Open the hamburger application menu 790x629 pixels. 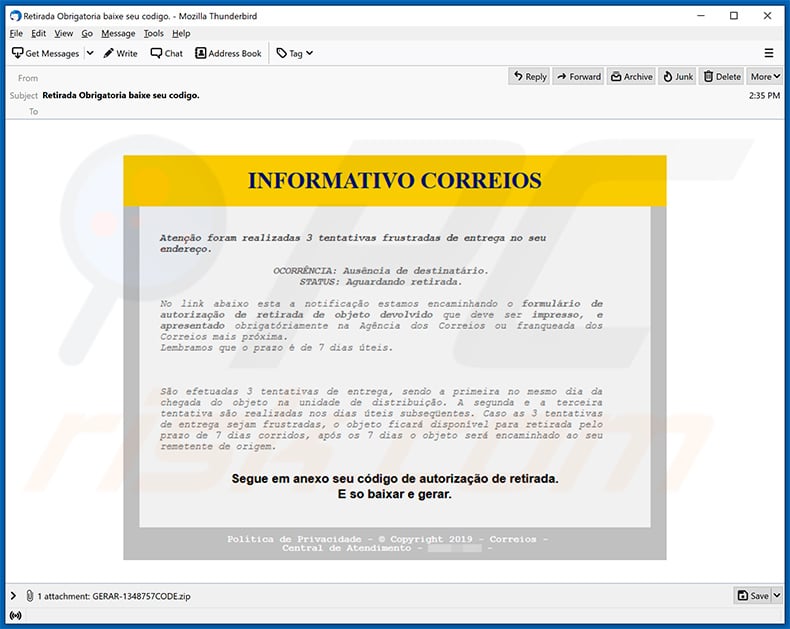pyautogui.click(x=769, y=53)
